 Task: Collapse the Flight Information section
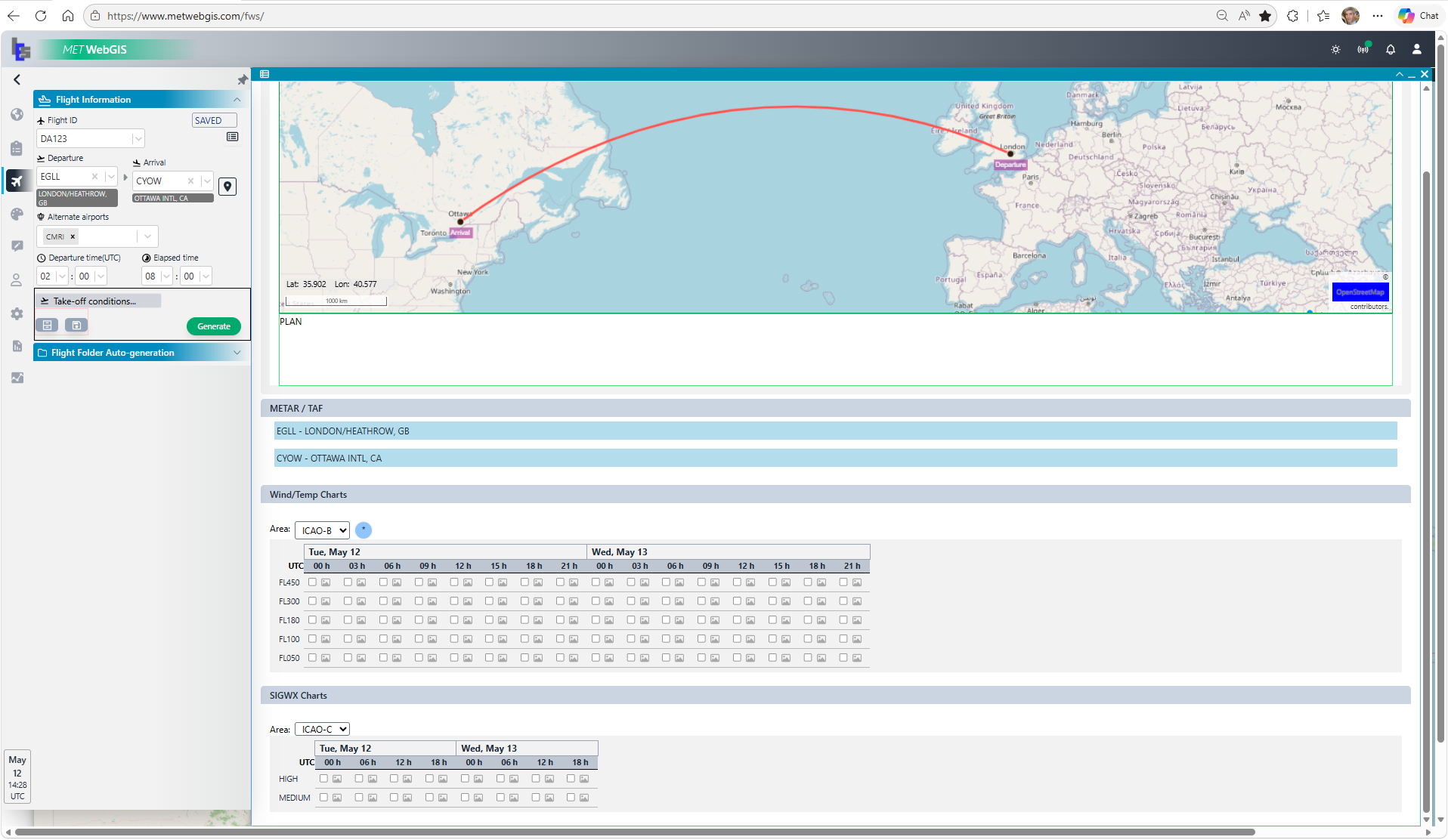point(237,100)
